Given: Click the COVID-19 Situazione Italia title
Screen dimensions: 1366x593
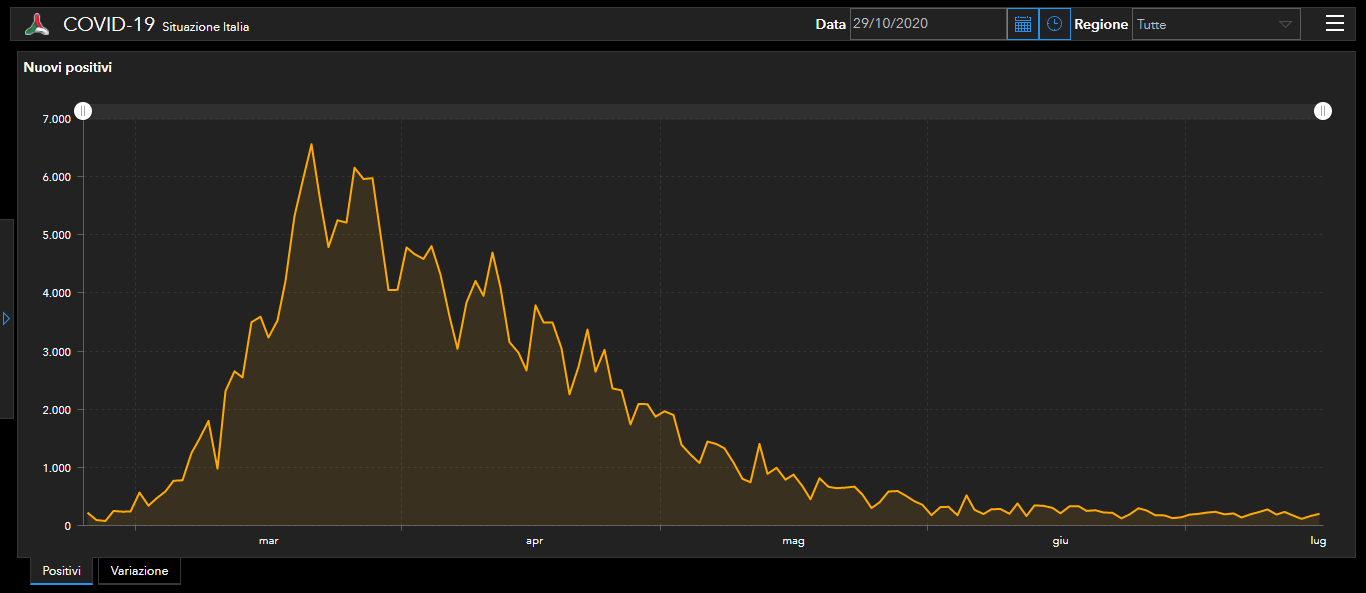Looking at the screenshot, I should point(156,25).
